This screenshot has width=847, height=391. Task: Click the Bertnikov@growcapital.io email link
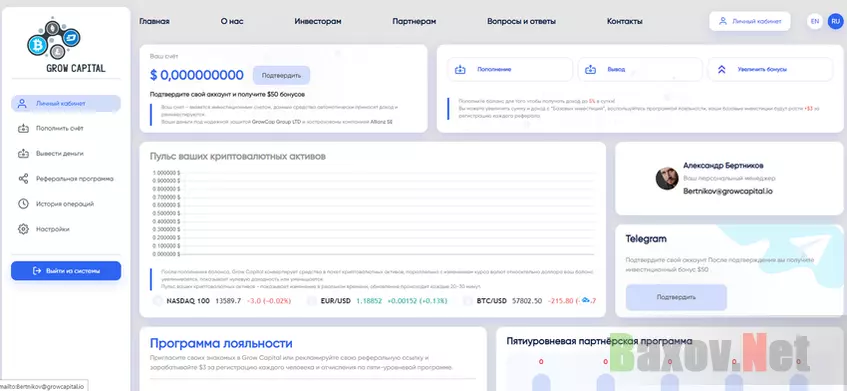(x=728, y=191)
